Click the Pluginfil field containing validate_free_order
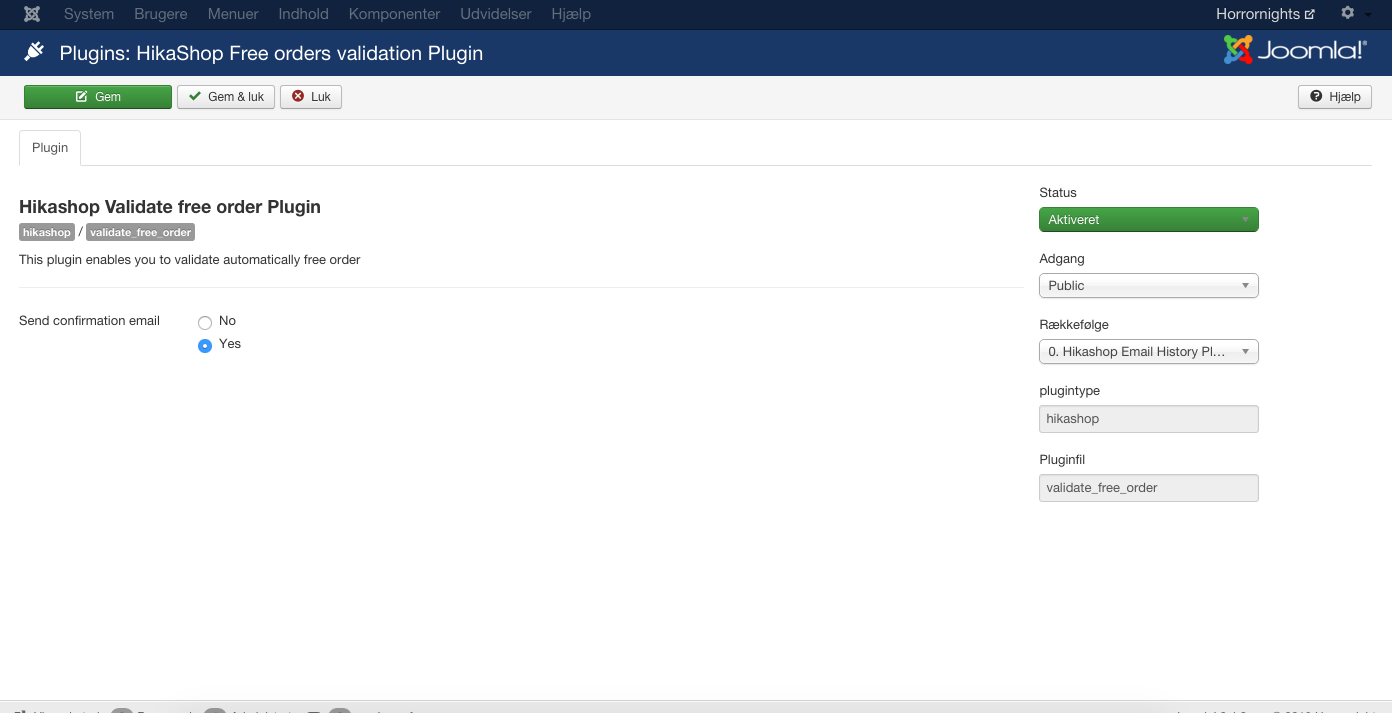Image resolution: width=1392 pixels, height=713 pixels. 1149,488
